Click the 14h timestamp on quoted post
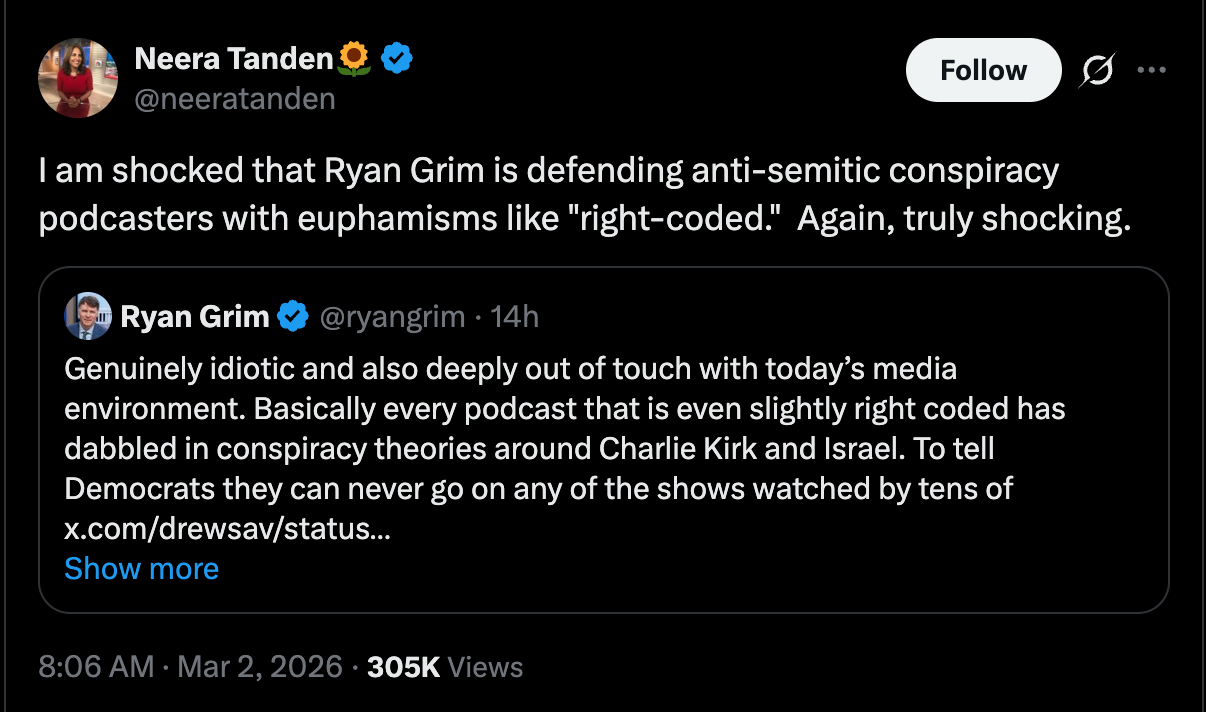 click(516, 317)
